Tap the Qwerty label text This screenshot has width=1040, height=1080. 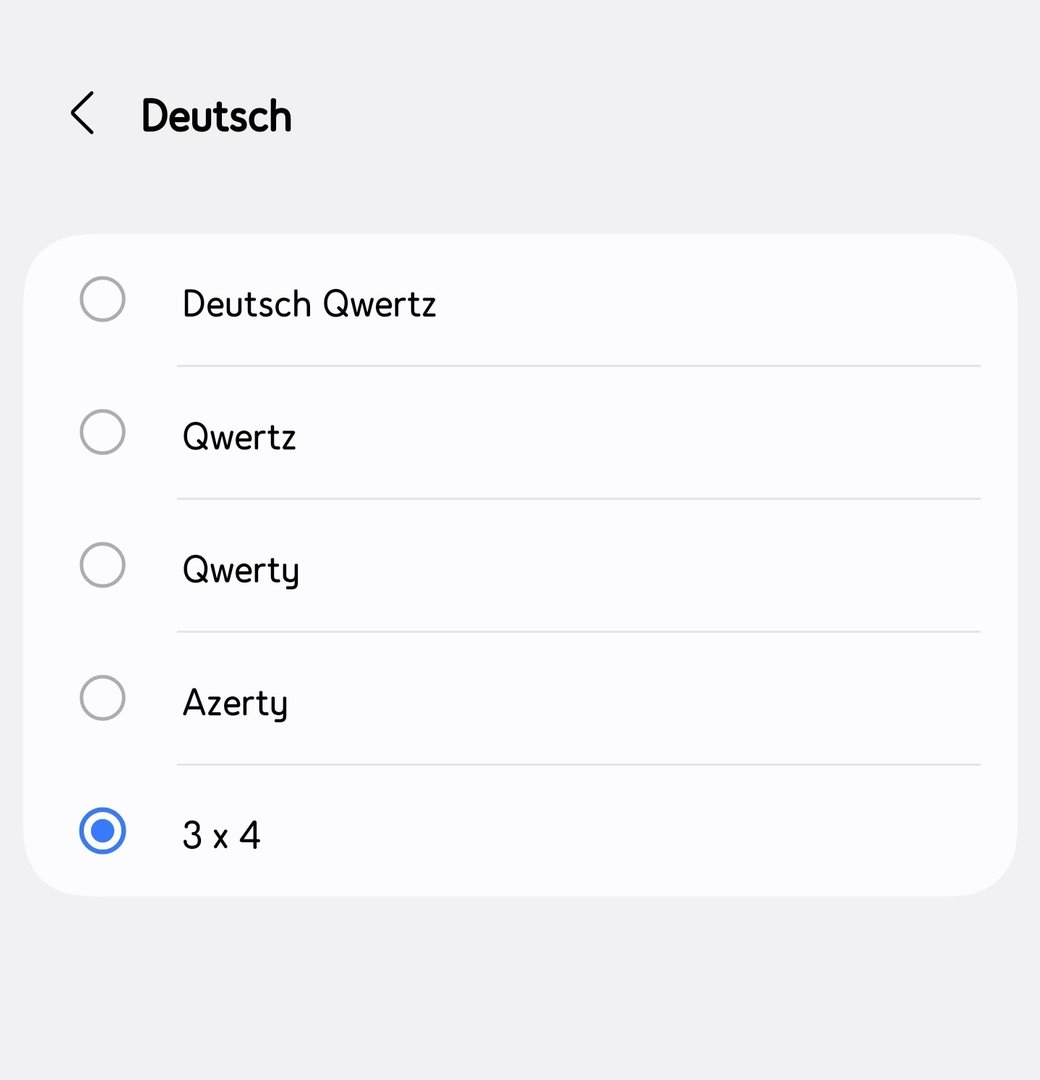(240, 570)
